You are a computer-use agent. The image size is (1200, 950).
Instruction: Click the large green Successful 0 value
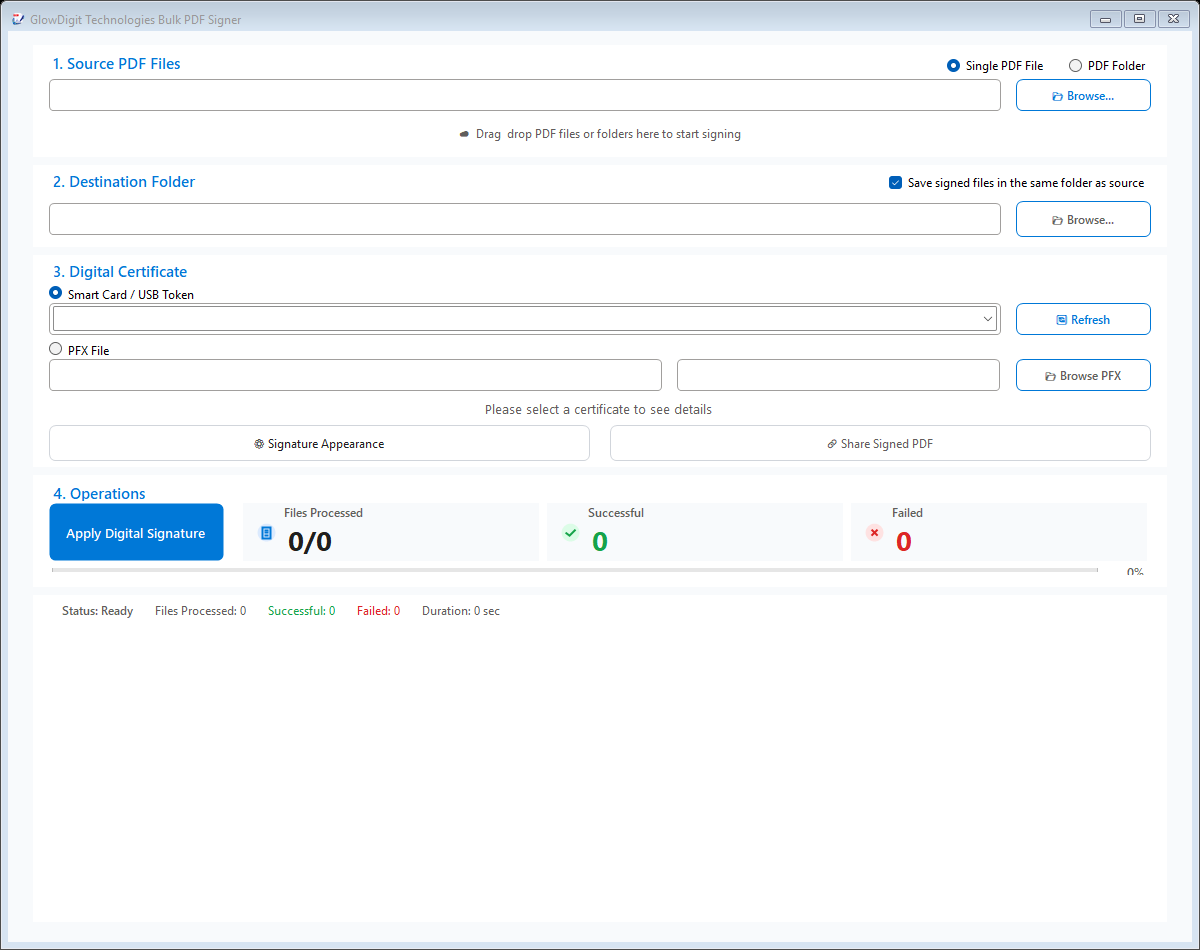[x=600, y=542]
